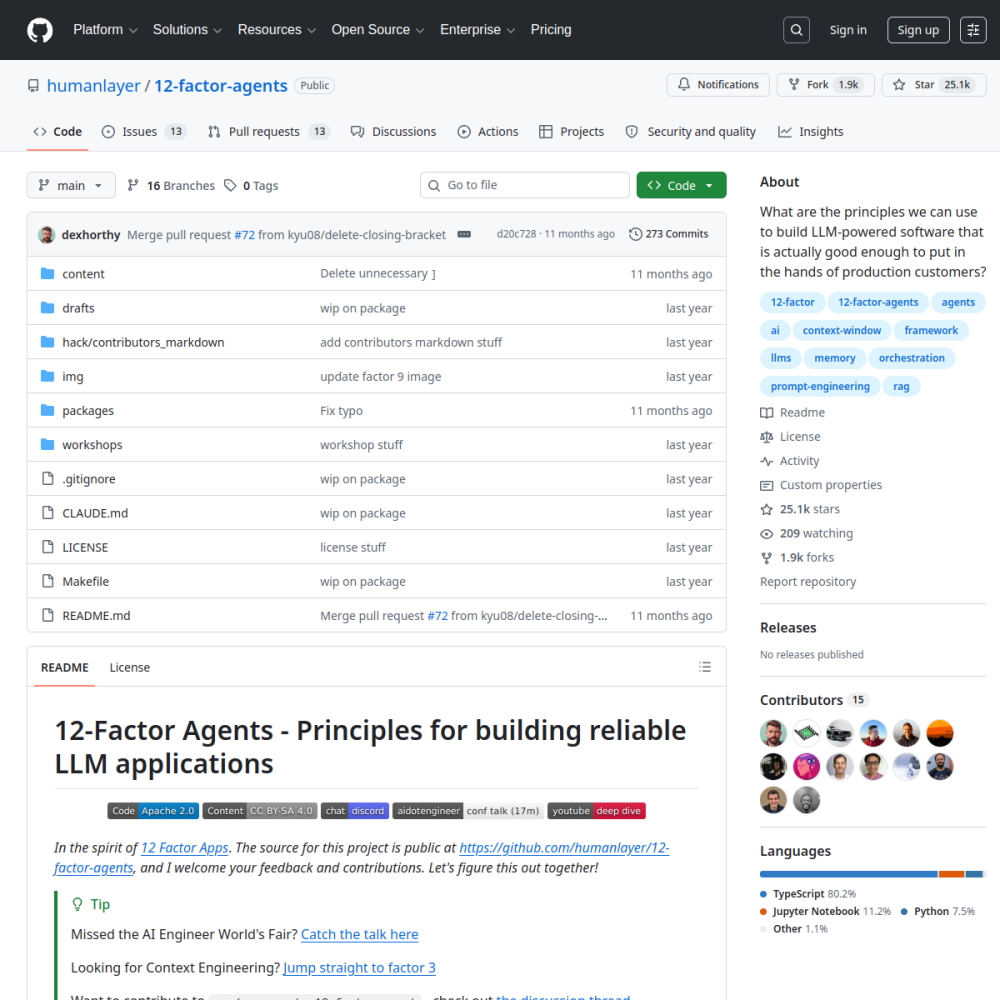Click the fork icon next to 1.9k forks
The image size is (1000, 1000).
tap(767, 558)
